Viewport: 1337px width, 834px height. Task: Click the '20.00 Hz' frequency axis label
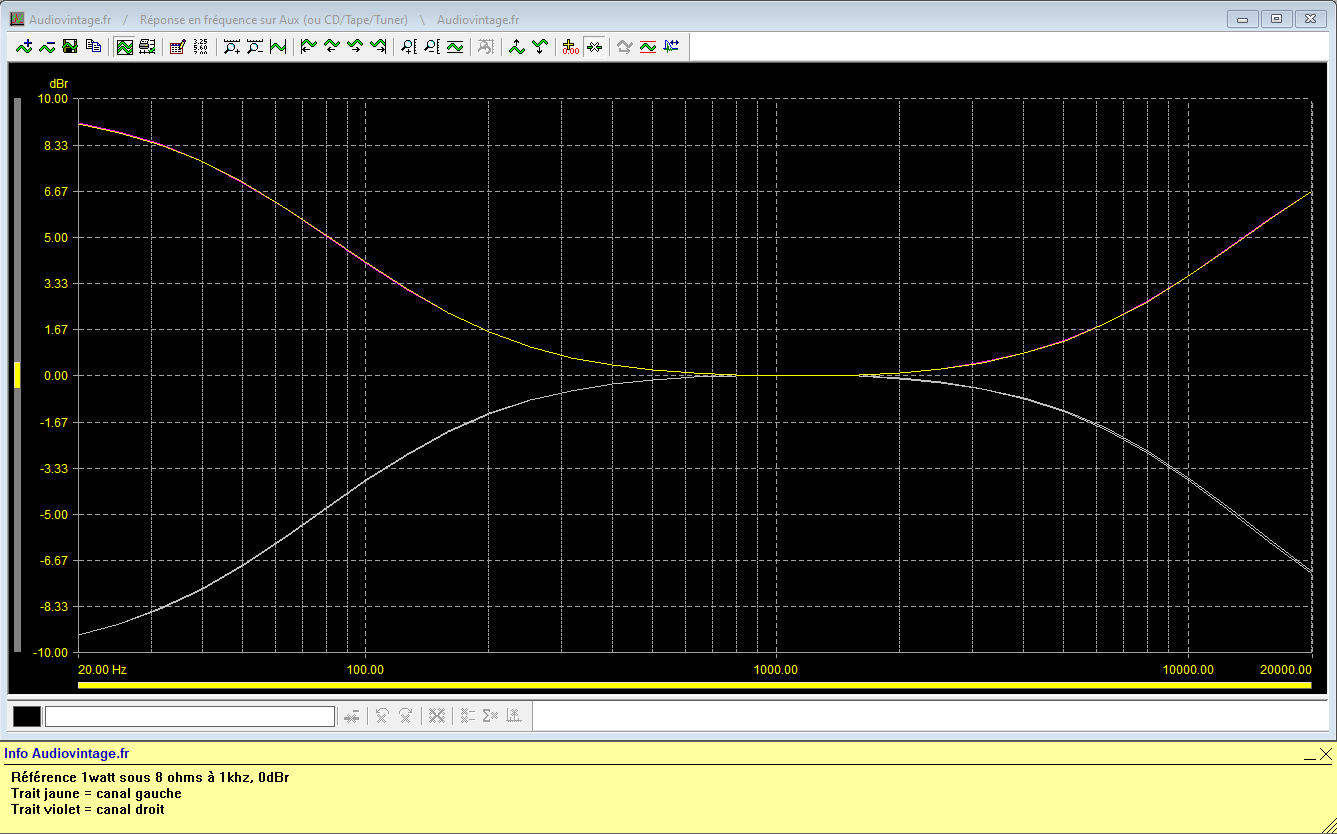point(103,669)
